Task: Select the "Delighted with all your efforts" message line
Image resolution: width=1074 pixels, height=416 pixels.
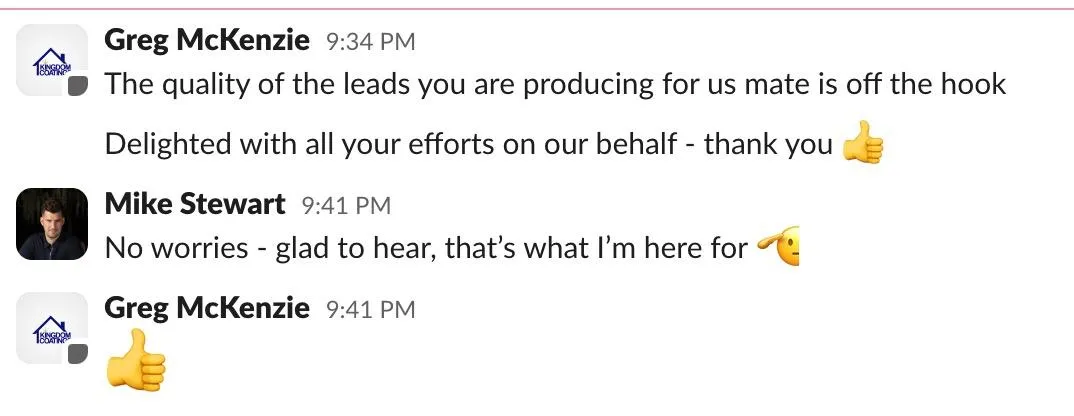Action: [469, 144]
